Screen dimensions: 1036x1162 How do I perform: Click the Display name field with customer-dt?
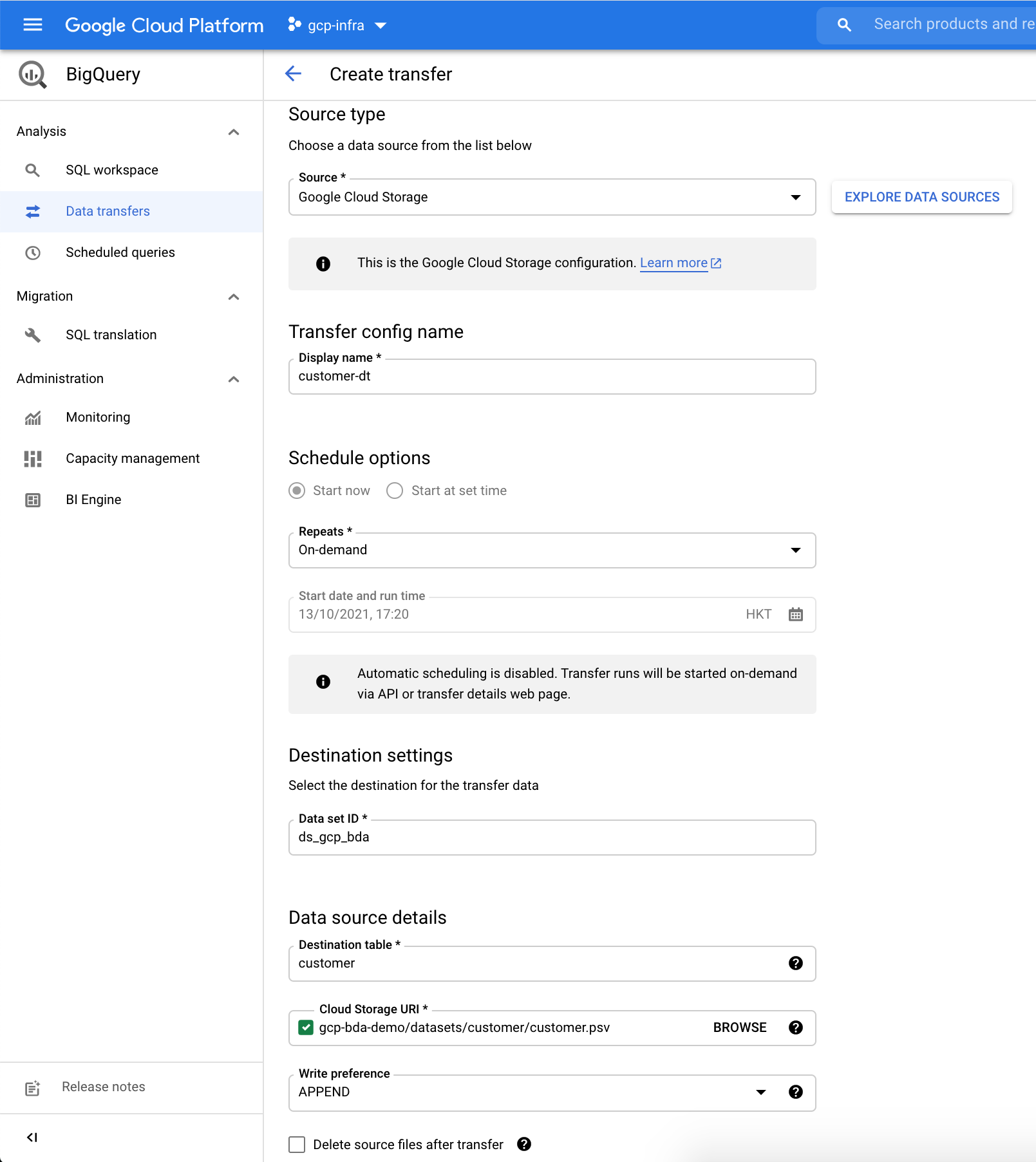tap(552, 377)
